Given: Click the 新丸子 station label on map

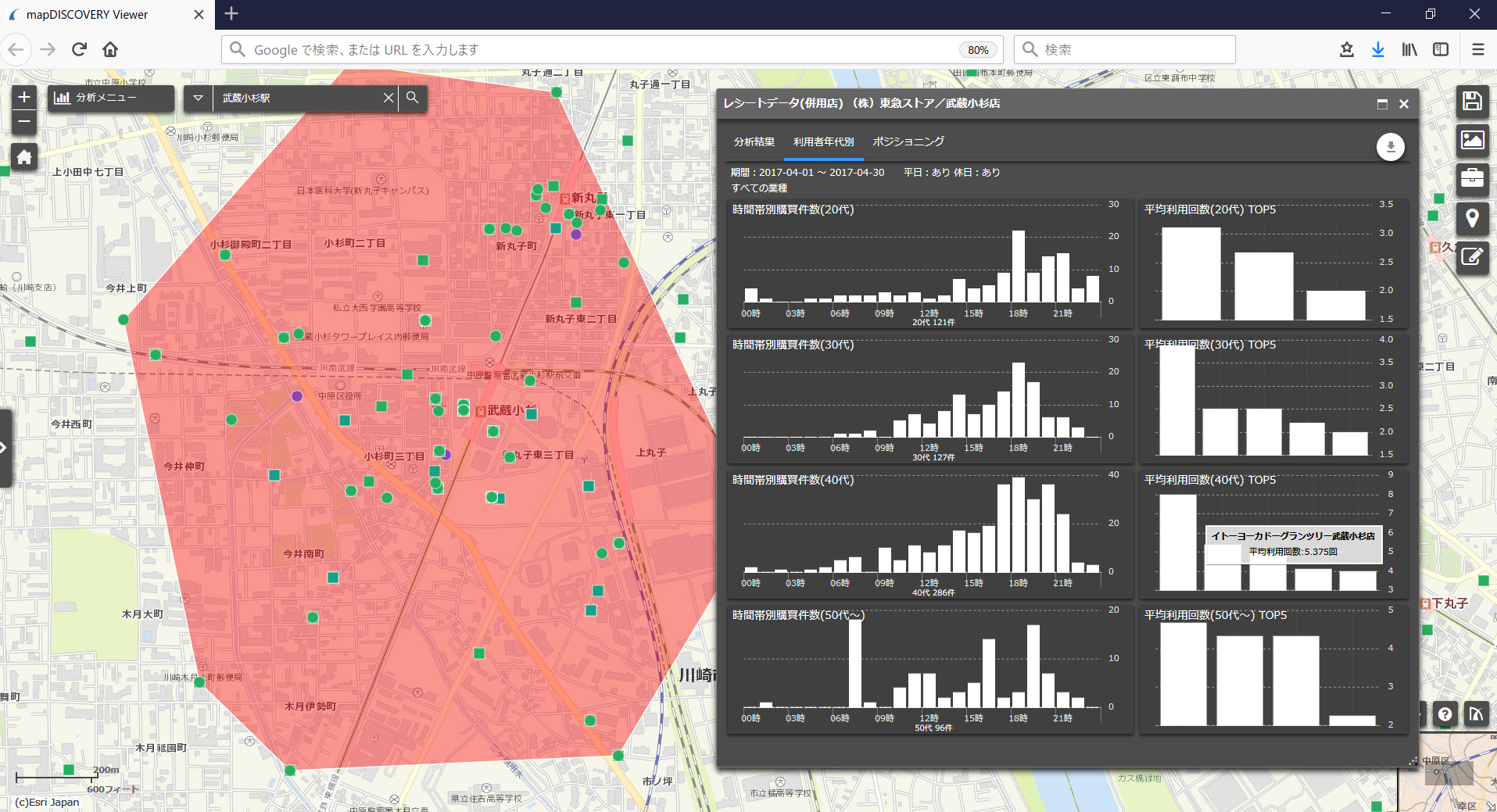Looking at the screenshot, I should 589,198.
